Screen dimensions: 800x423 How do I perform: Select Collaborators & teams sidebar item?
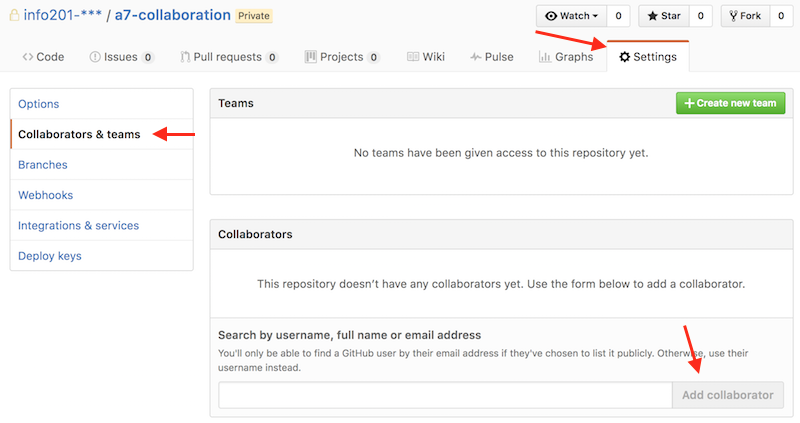pos(79,134)
